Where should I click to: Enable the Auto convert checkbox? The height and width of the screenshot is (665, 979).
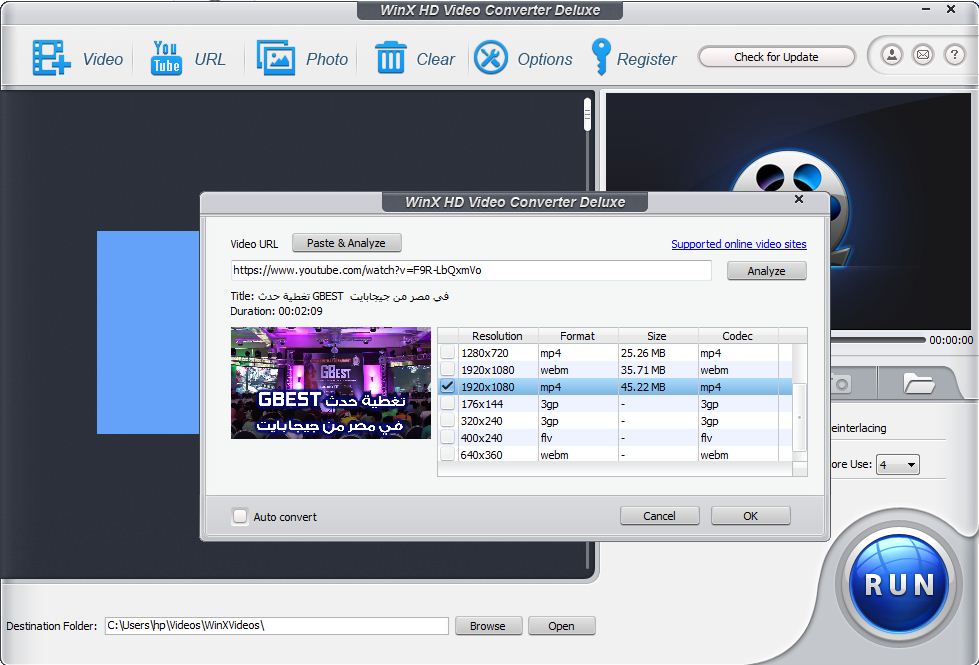[x=240, y=516]
